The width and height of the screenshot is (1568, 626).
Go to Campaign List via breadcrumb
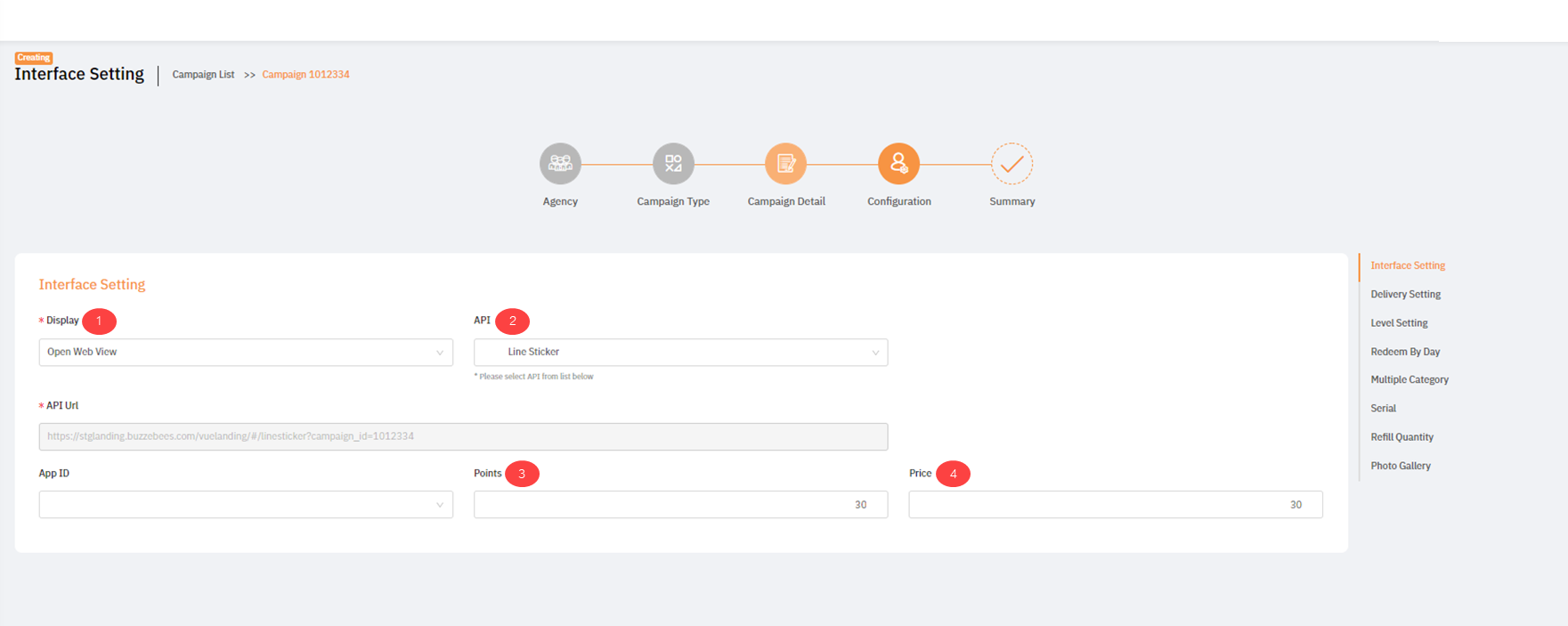[x=203, y=74]
